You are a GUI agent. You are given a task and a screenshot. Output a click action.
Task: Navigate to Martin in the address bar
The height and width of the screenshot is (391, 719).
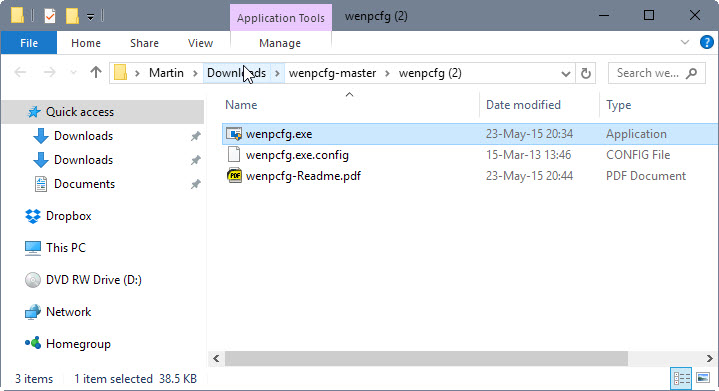pyautogui.click(x=166, y=73)
